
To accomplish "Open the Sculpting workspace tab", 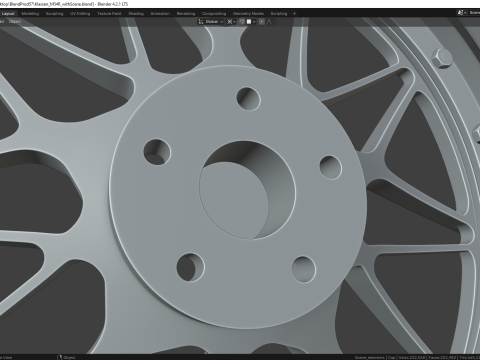I will pyautogui.click(x=54, y=13).
